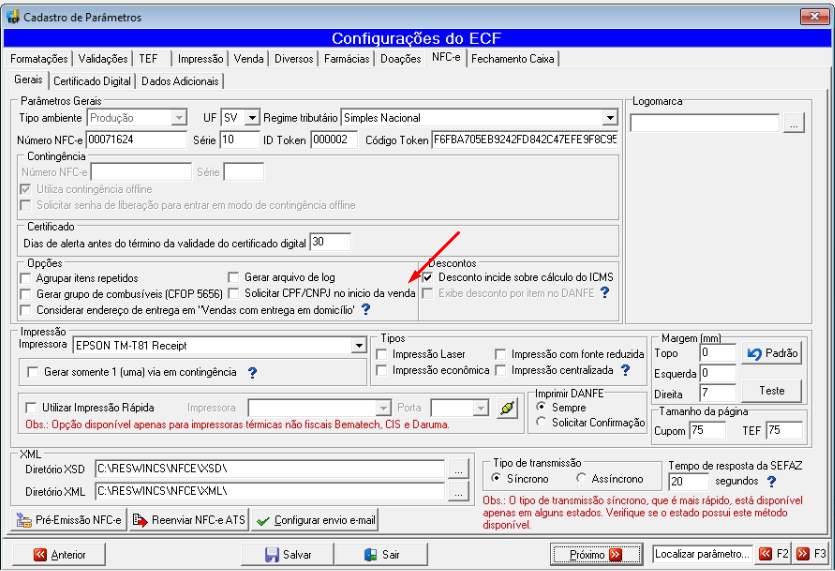Click the F2 previous parameter search icon
The image size is (835, 571).
point(765,554)
